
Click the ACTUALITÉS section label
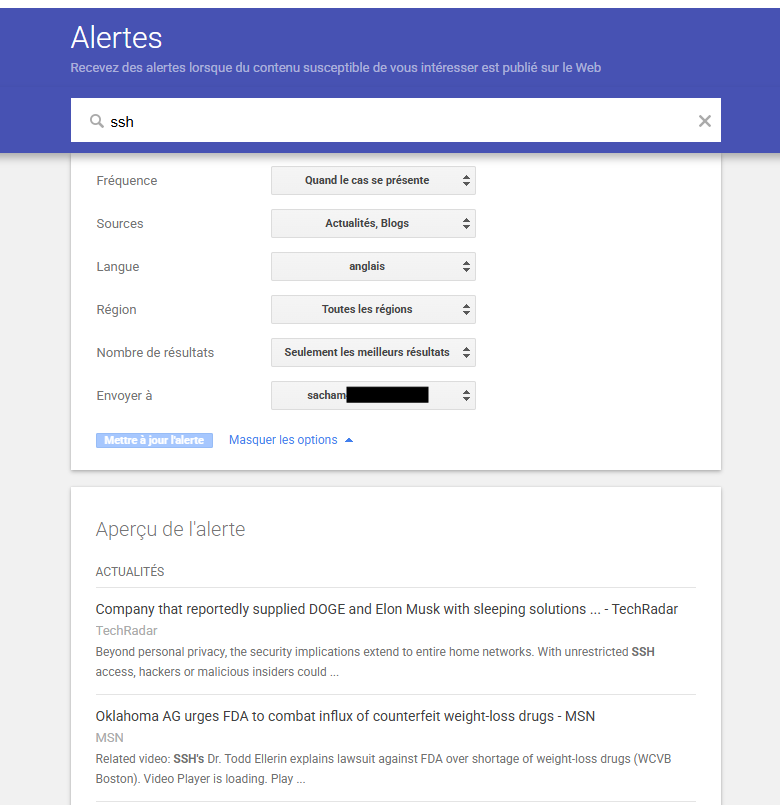(129, 572)
